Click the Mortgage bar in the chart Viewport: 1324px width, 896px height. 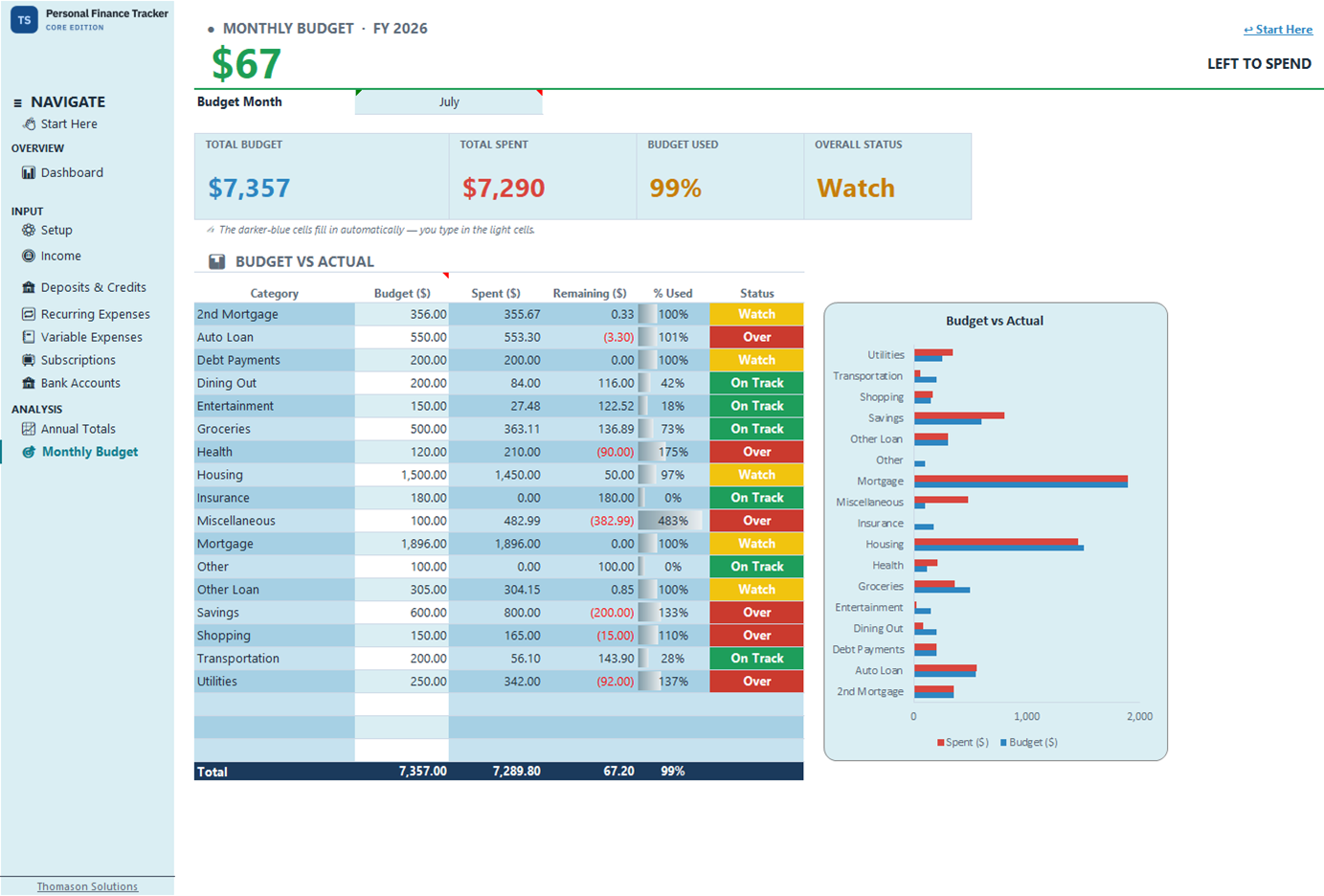click(x=1021, y=482)
